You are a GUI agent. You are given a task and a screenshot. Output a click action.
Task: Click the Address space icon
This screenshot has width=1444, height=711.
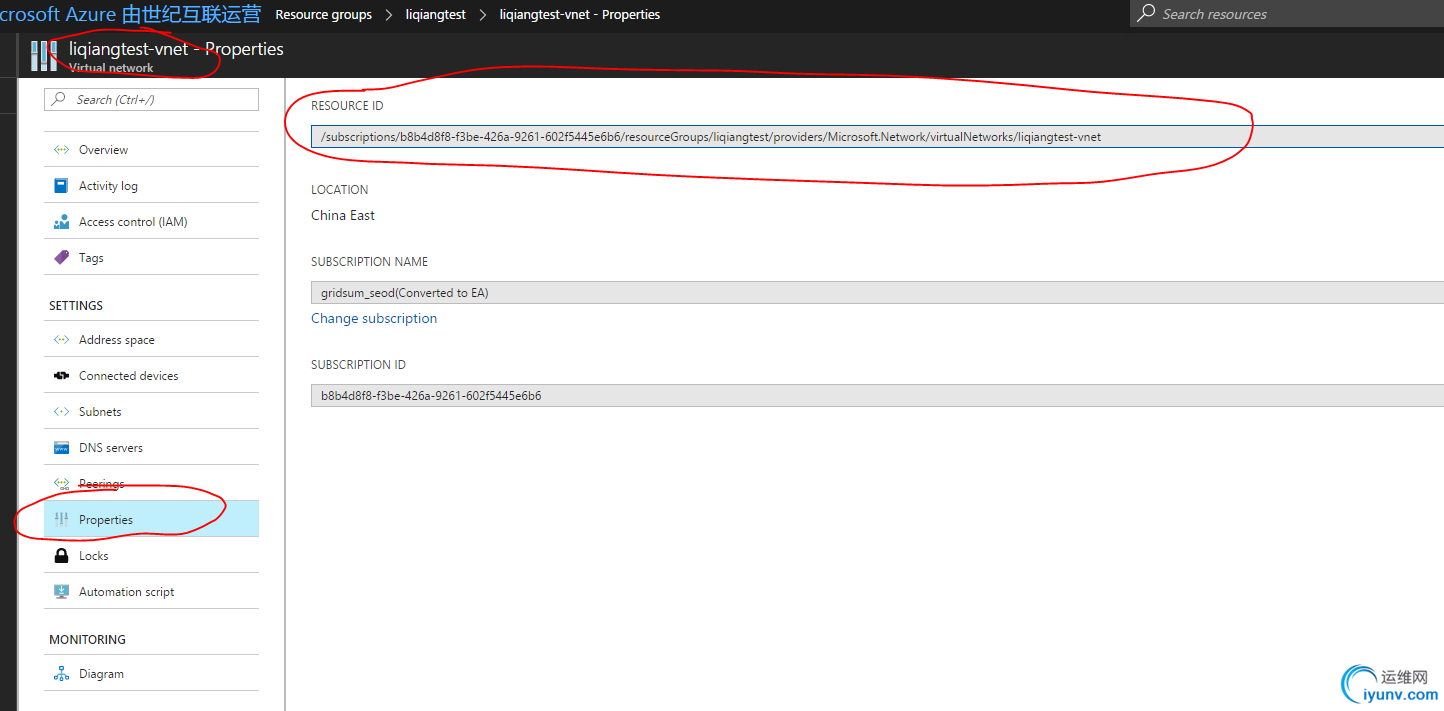click(x=61, y=340)
